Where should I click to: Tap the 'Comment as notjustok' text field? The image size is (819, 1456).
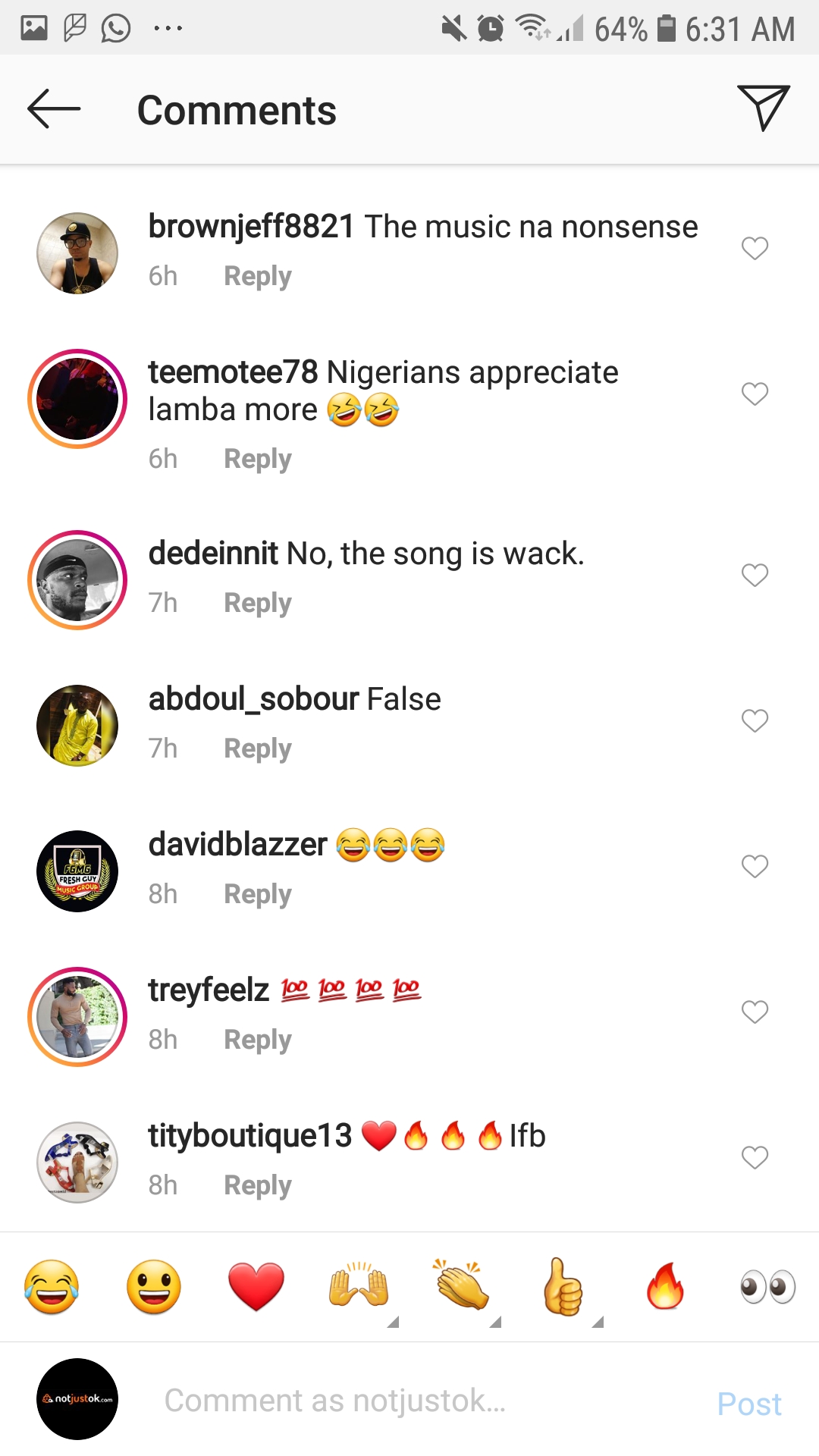(425, 1401)
